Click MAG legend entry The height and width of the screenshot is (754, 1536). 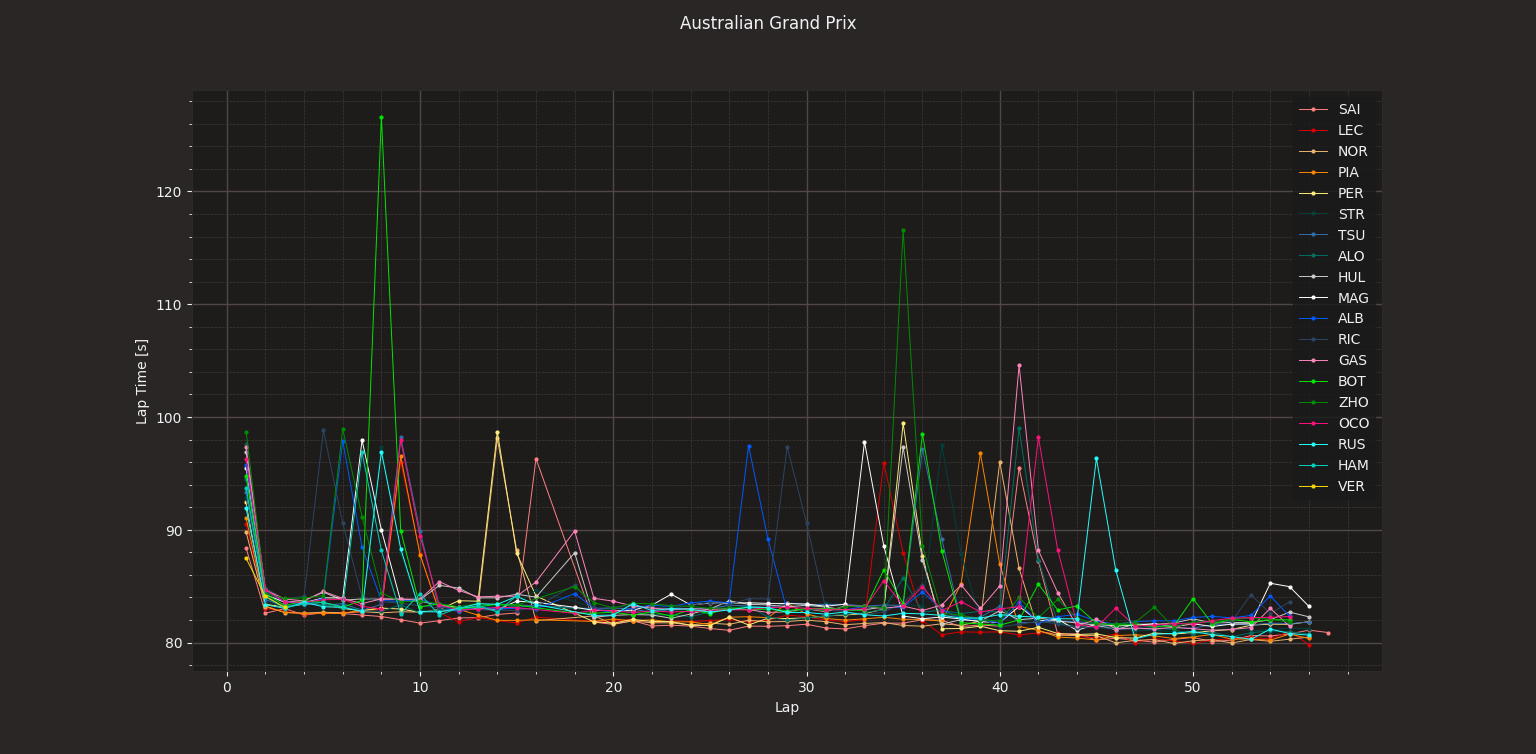click(1333, 298)
